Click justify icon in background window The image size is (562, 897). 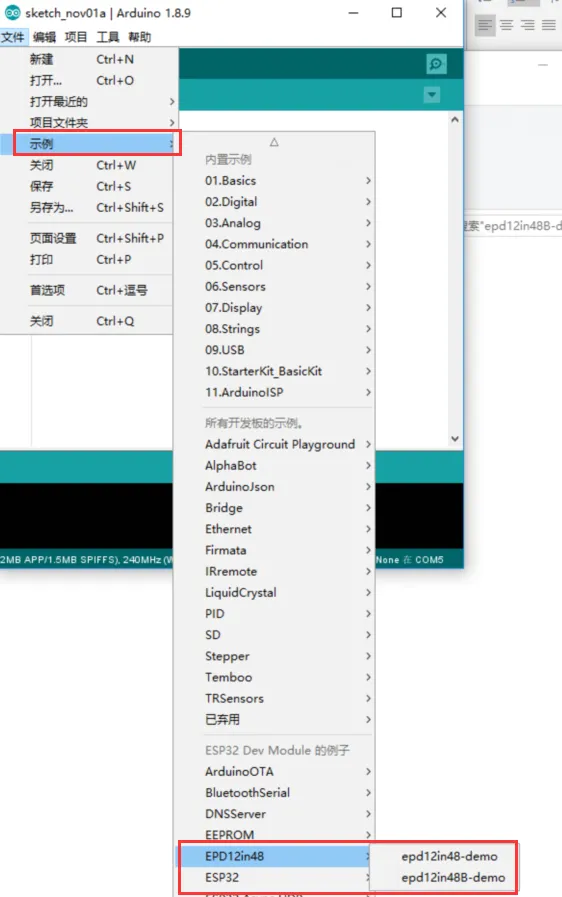[x=549, y=25]
